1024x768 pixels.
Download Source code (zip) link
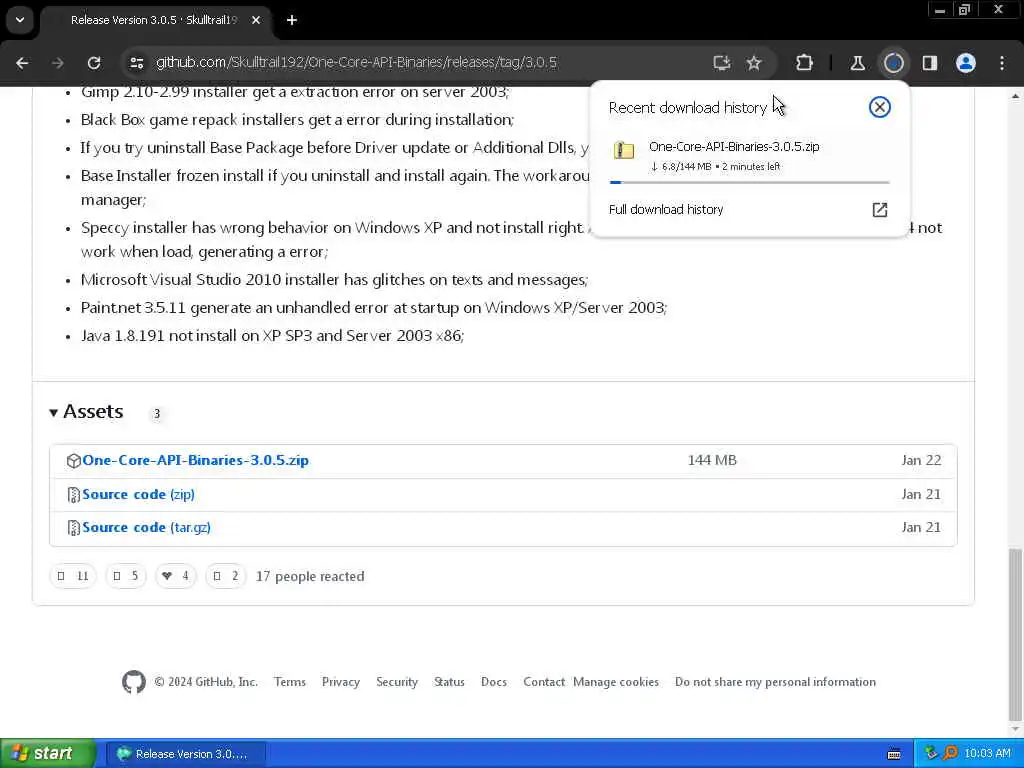138,494
